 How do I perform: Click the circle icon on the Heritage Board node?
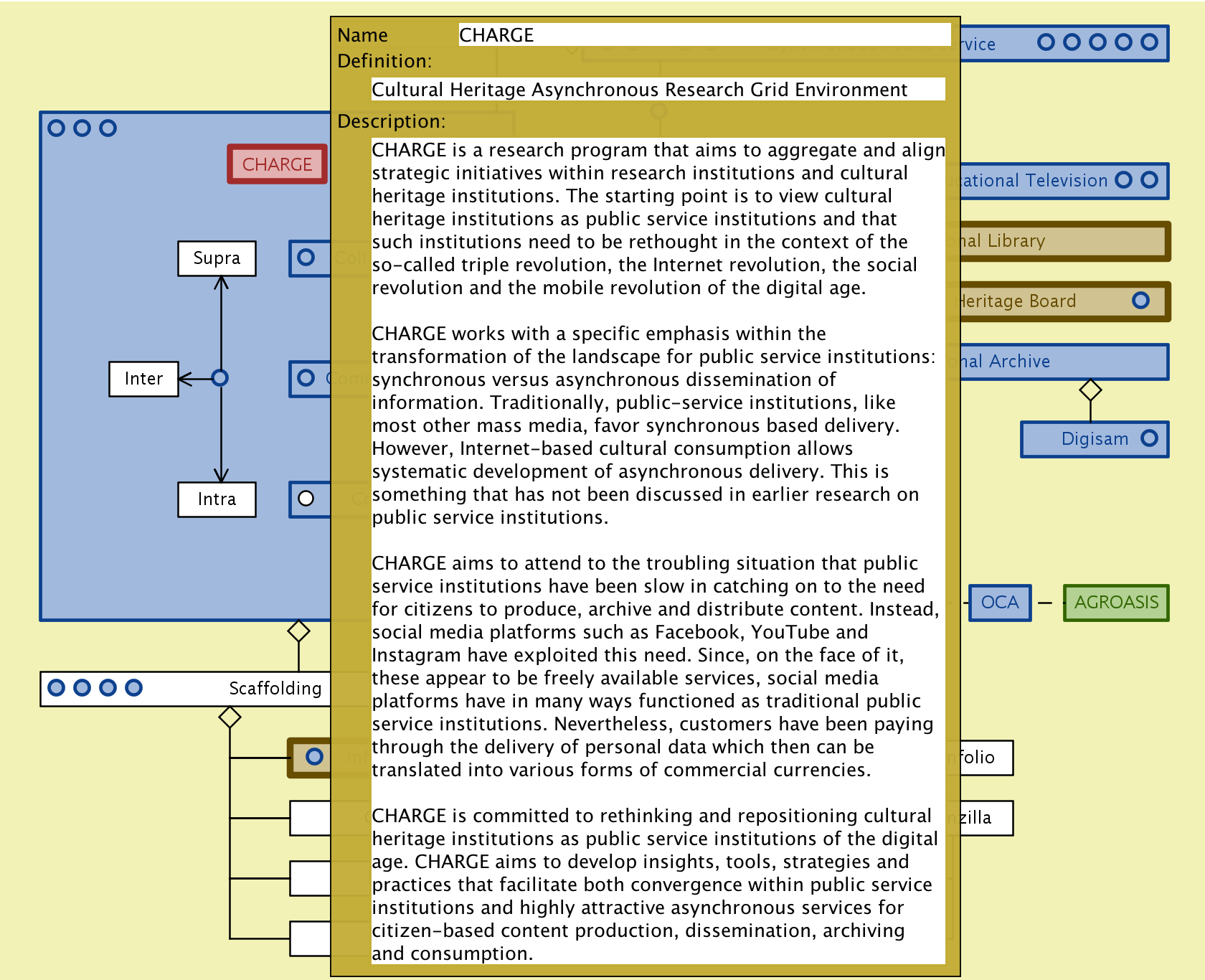click(x=1140, y=301)
